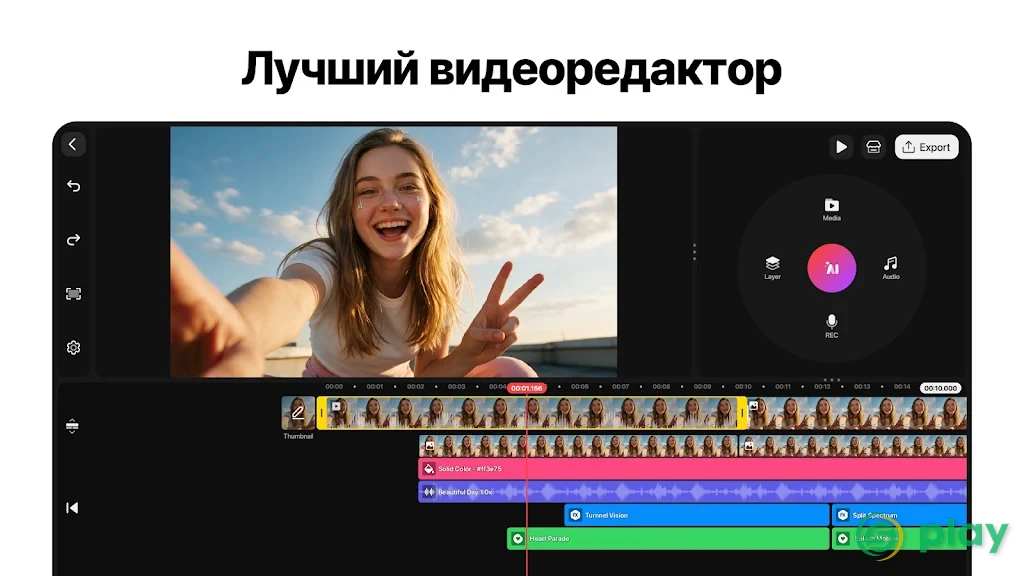Click the Solid Color paint bucket icon
This screenshot has height=576, width=1024.
coord(429,469)
